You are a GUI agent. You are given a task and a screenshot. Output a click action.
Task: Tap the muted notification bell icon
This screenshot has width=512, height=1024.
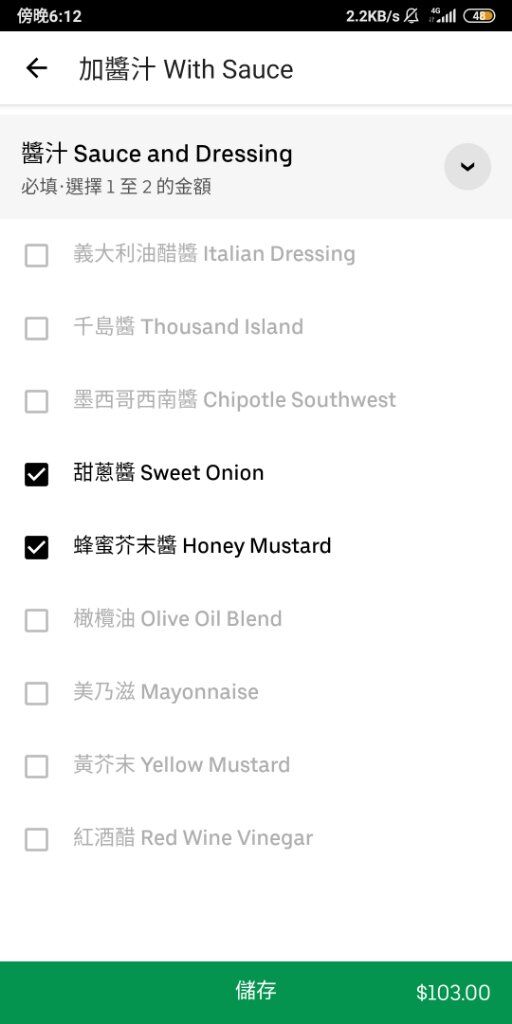[411, 16]
